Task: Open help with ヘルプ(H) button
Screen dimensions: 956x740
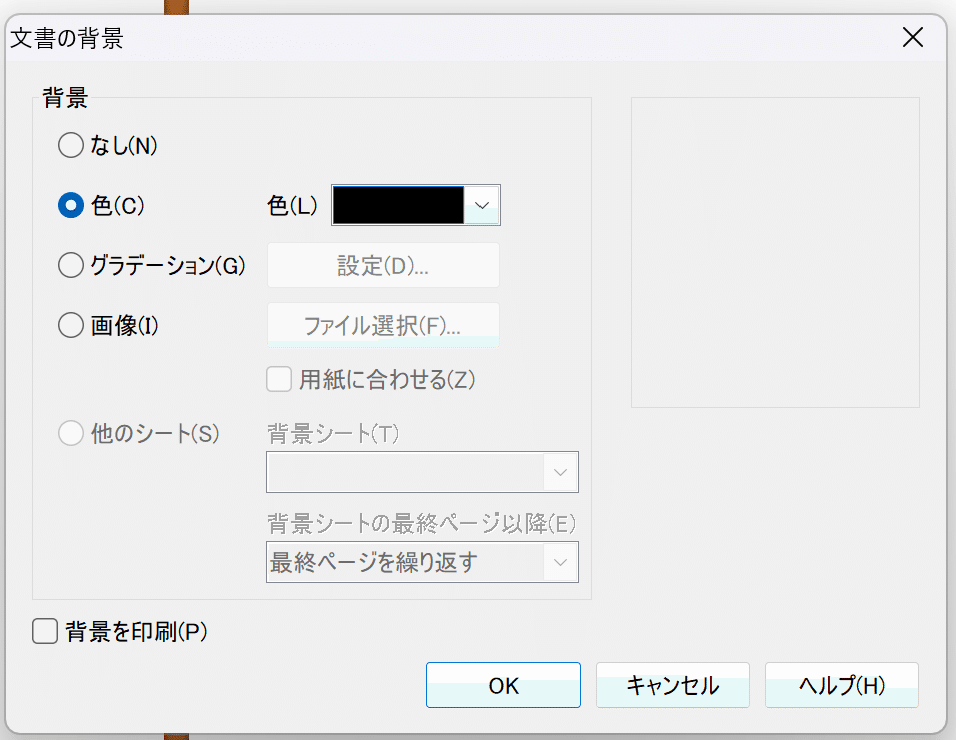Action: [841, 685]
